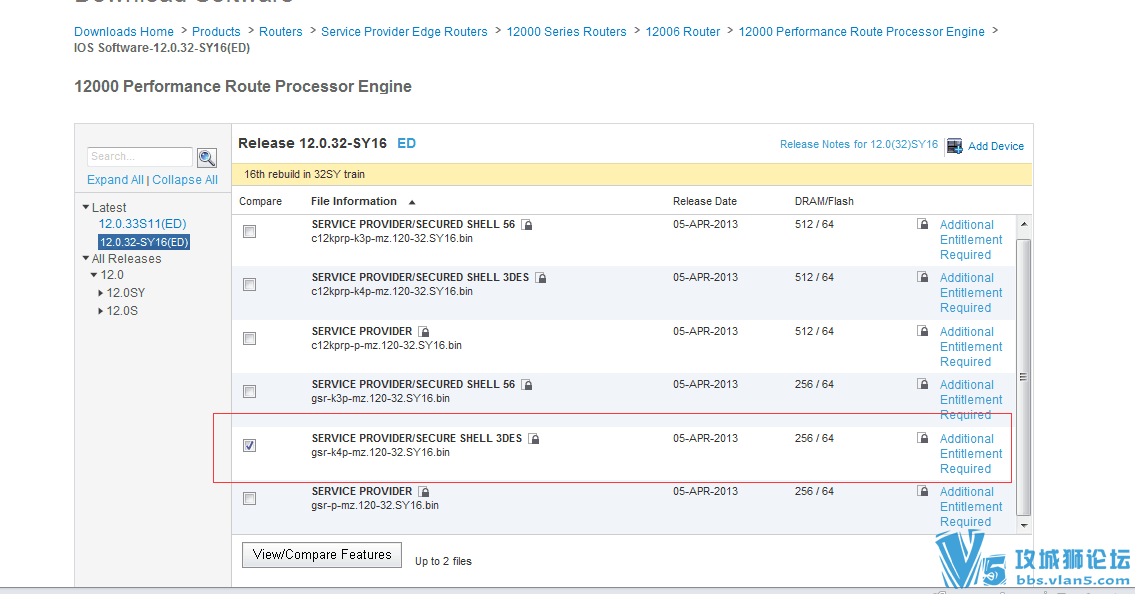Click Expand All link
1135x594 pixels.
pos(115,180)
